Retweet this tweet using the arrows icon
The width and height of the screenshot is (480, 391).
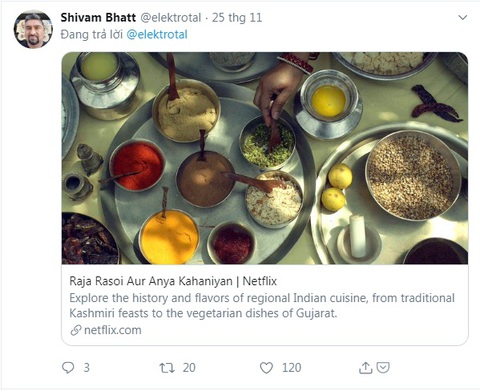click(x=167, y=368)
